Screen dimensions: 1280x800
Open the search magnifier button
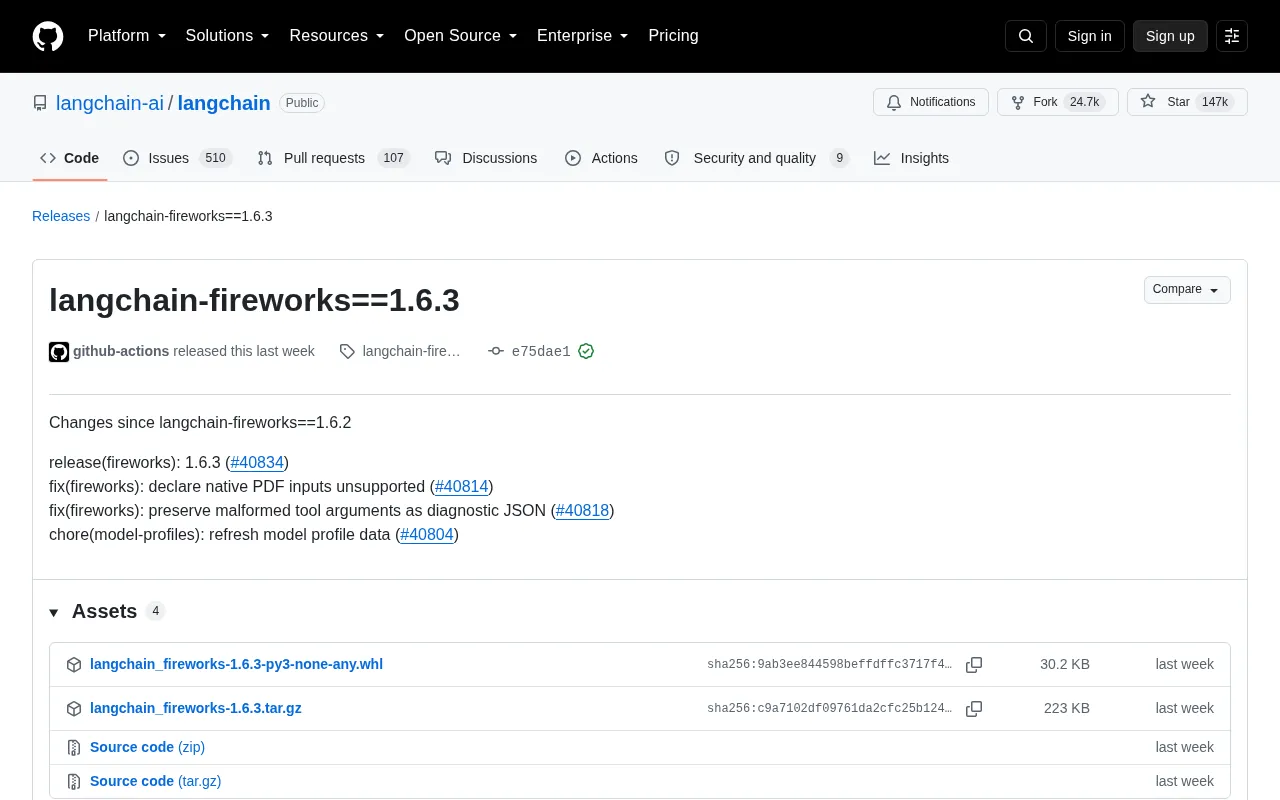click(x=1026, y=36)
